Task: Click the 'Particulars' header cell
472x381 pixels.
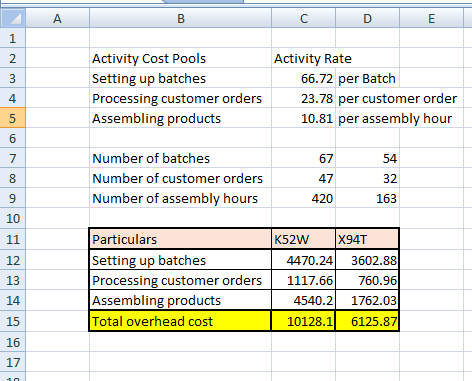Action: click(x=181, y=239)
